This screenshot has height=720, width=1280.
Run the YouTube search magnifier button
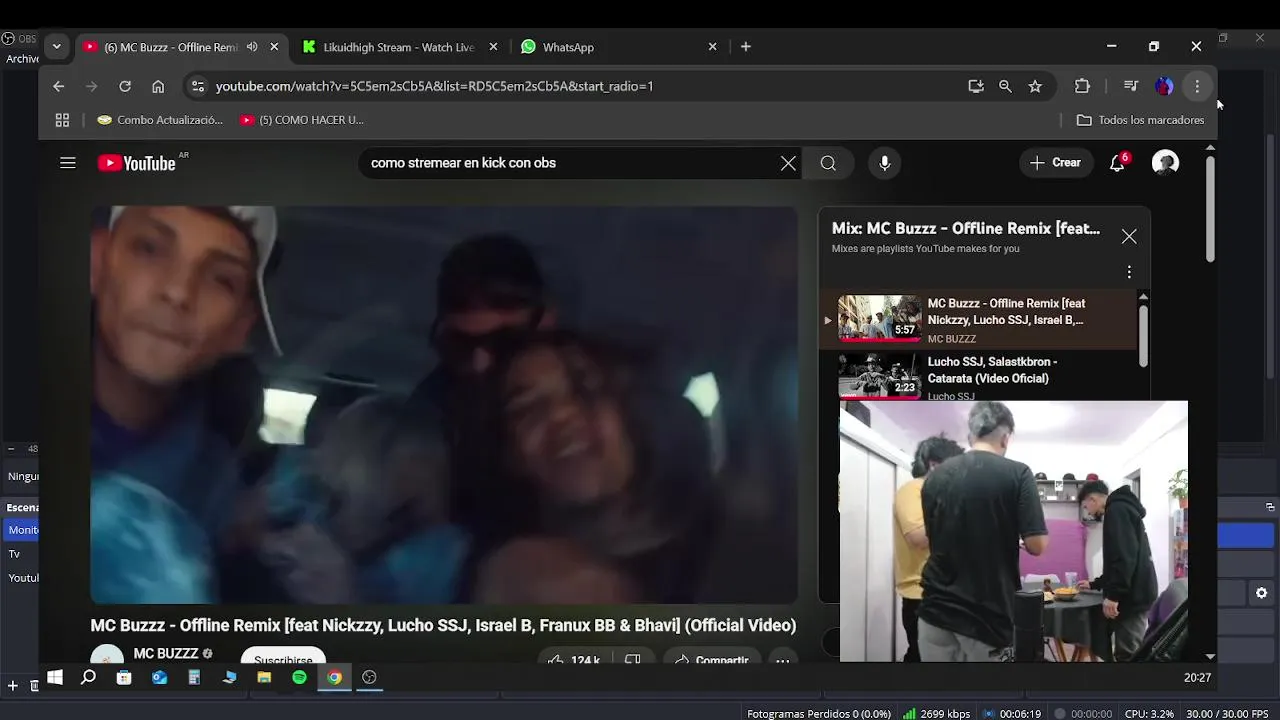tap(828, 163)
